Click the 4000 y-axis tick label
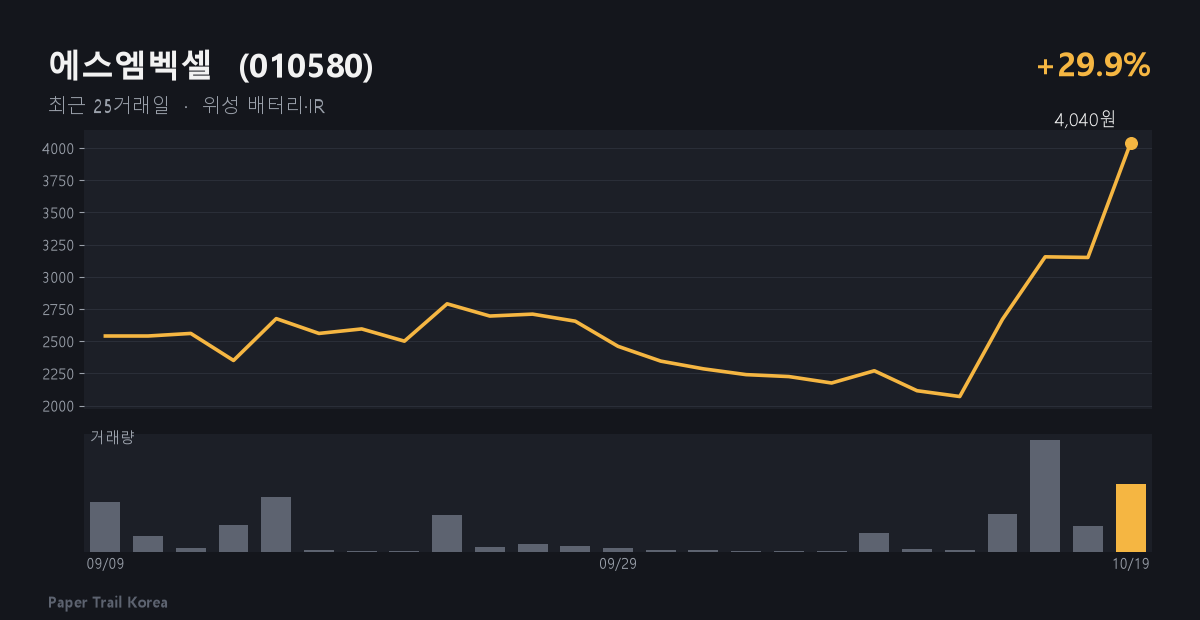This screenshot has width=1200, height=620. click(x=59, y=149)
